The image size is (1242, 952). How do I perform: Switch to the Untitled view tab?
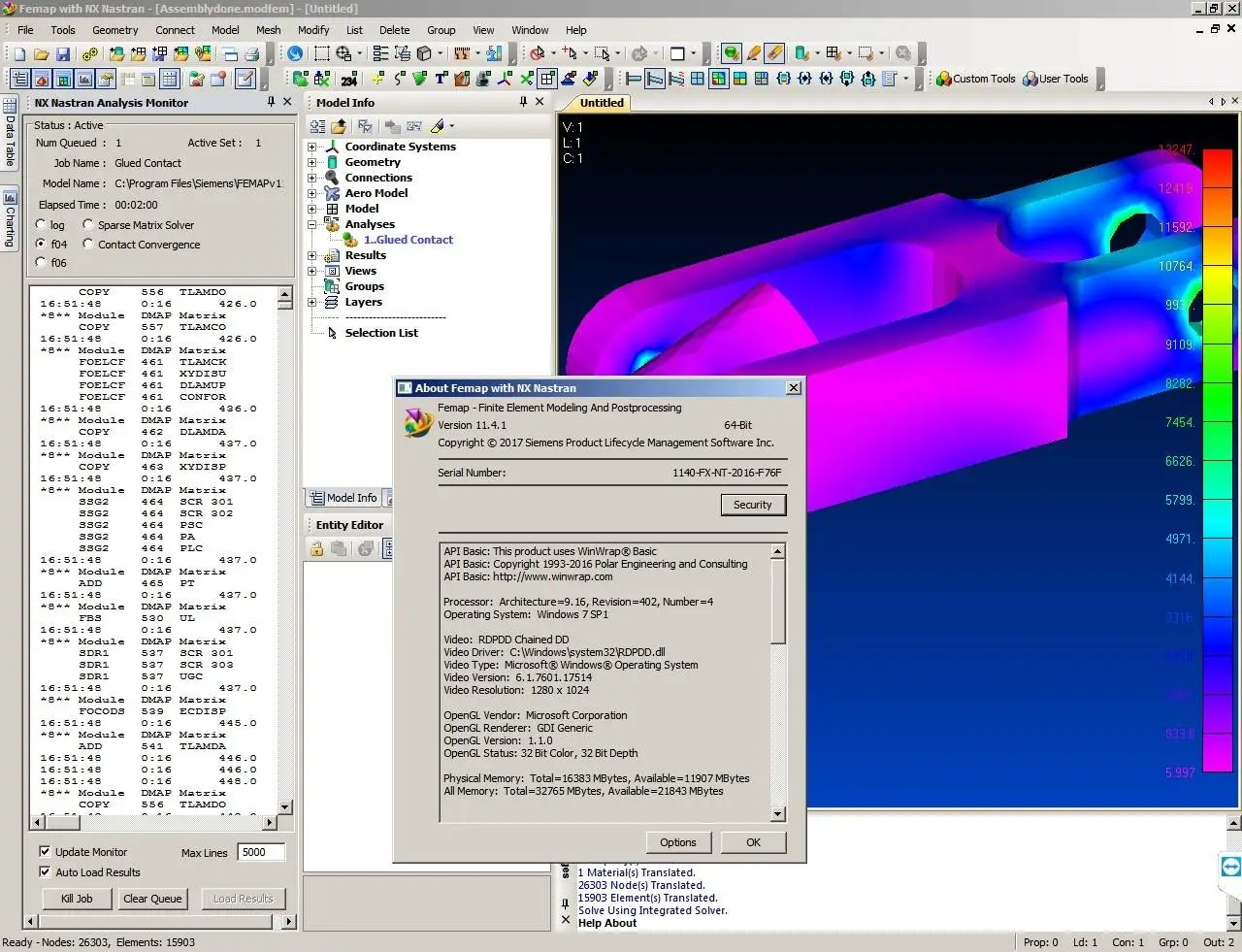(602, 103)
